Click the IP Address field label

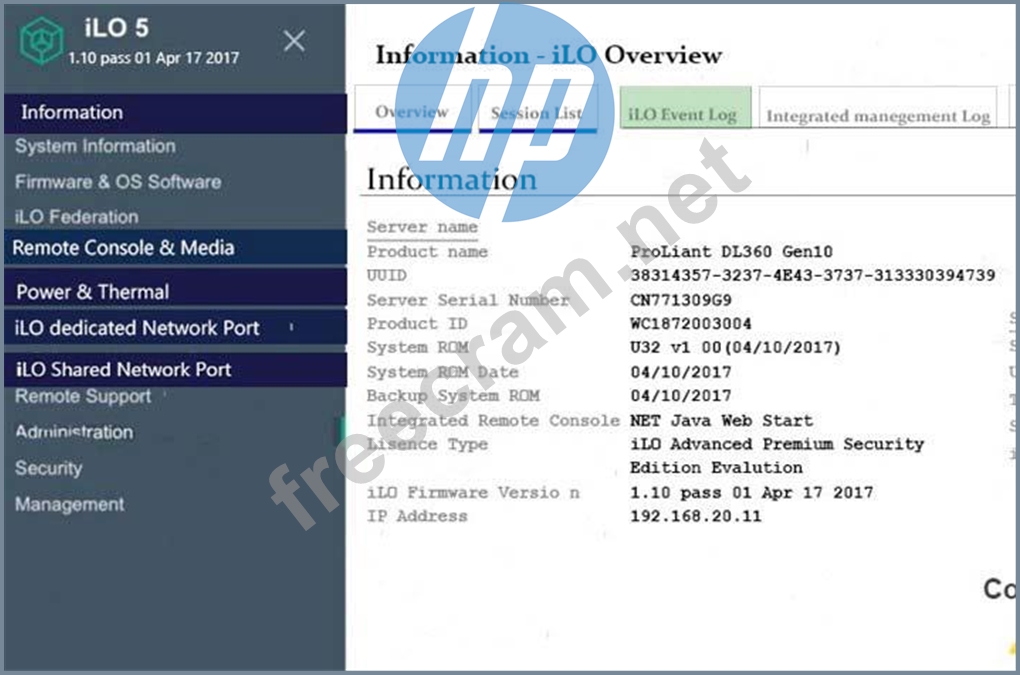(x=417, y=516)
